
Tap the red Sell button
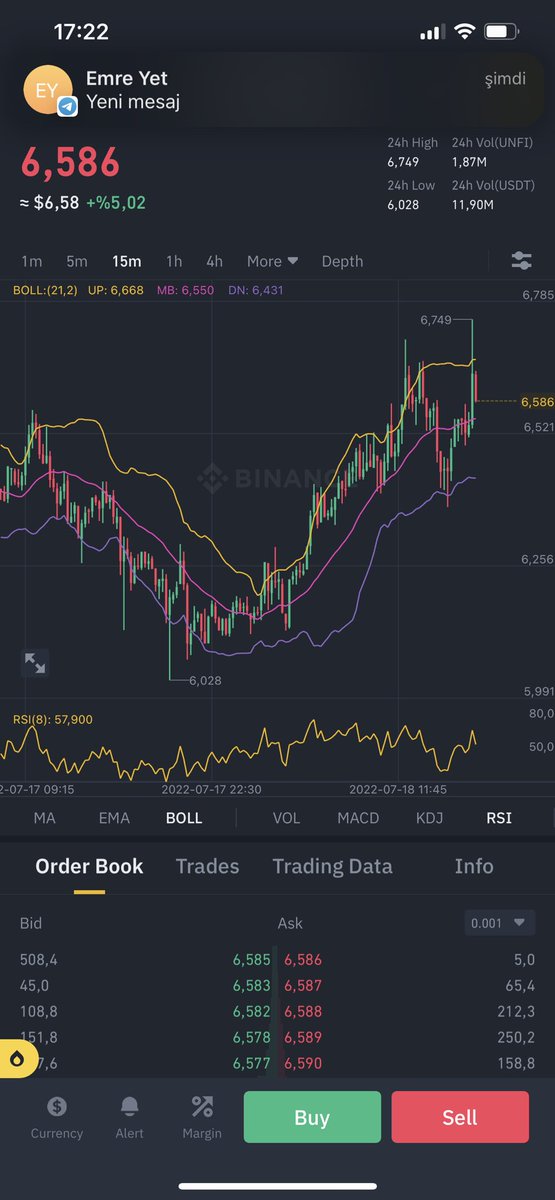pyautogui.click(x=460, y=1117)
